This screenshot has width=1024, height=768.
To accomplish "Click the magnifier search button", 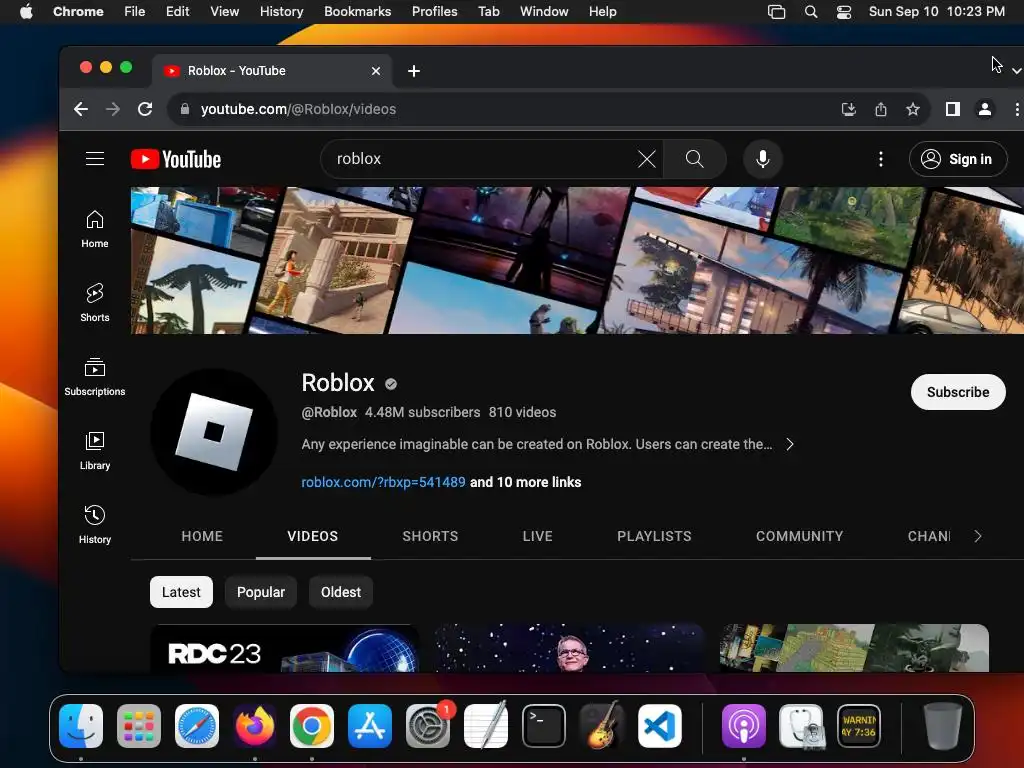I will click(x=694, y=159).
